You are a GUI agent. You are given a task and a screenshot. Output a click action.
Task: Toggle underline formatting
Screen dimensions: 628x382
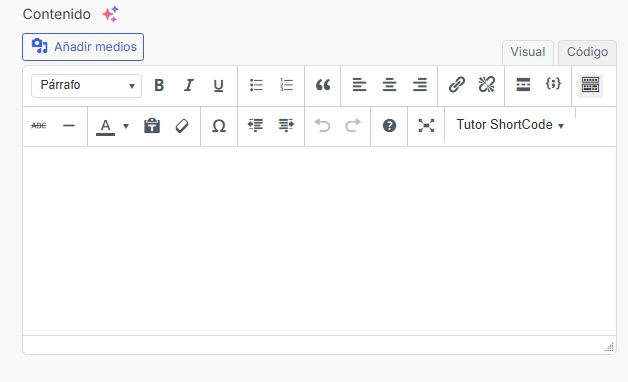tap(218, 85)
